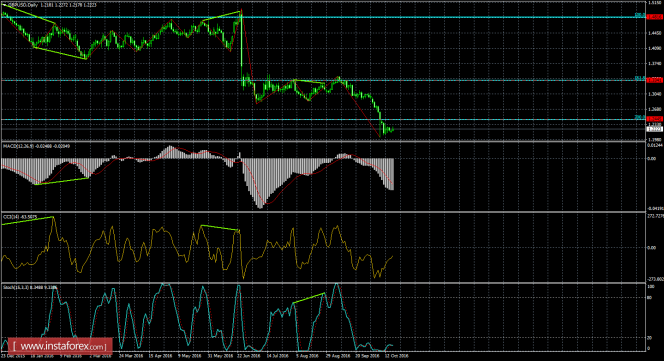This screenshot has width=664, height=361.
Task: Click the red price tag at 100.0 level
Action: click(655, 17)
